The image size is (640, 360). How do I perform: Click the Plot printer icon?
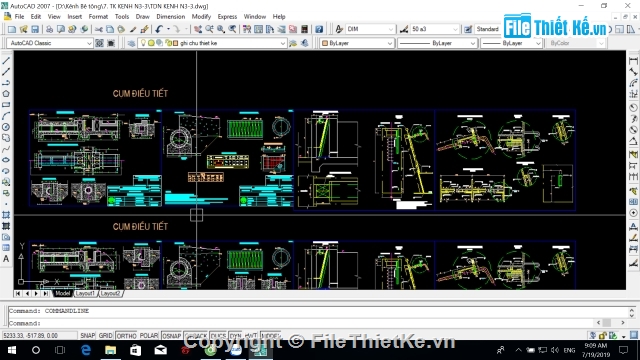49,29
